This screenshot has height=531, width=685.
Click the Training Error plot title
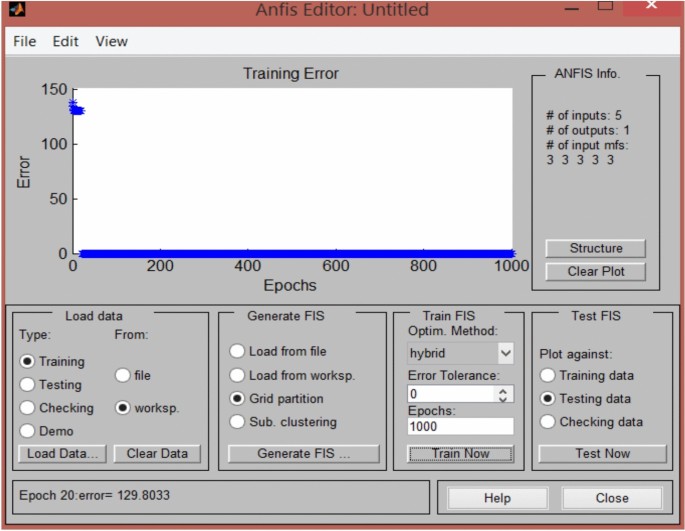pyautogui.click(x=291, y=73)
